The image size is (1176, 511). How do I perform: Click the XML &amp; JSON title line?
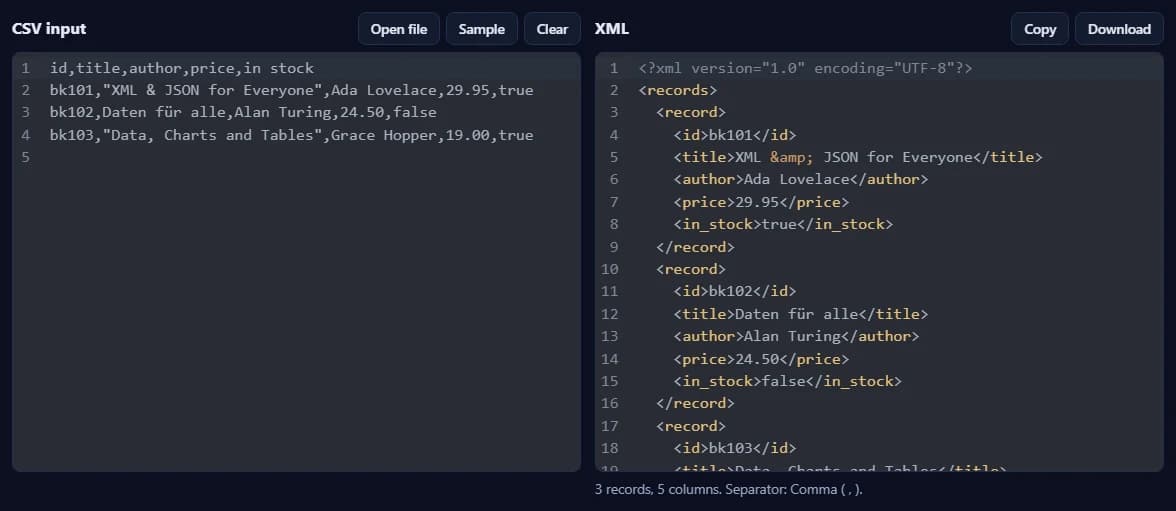858,157
